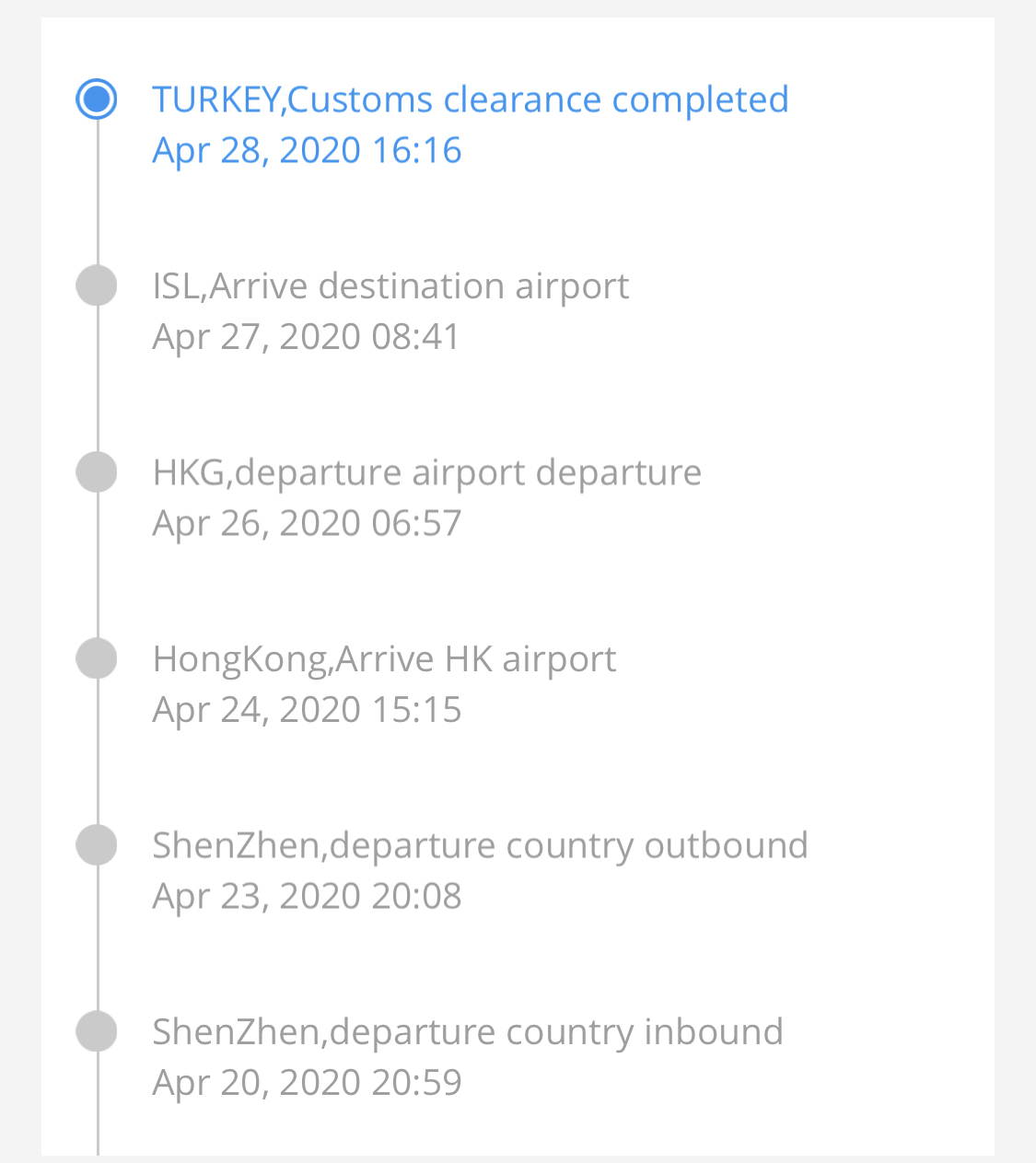The width and height of the screenshot is (1036, 1163).
Task: Open 'TURKEY,Customs clearance completed' status text
Action: [471, 100]
